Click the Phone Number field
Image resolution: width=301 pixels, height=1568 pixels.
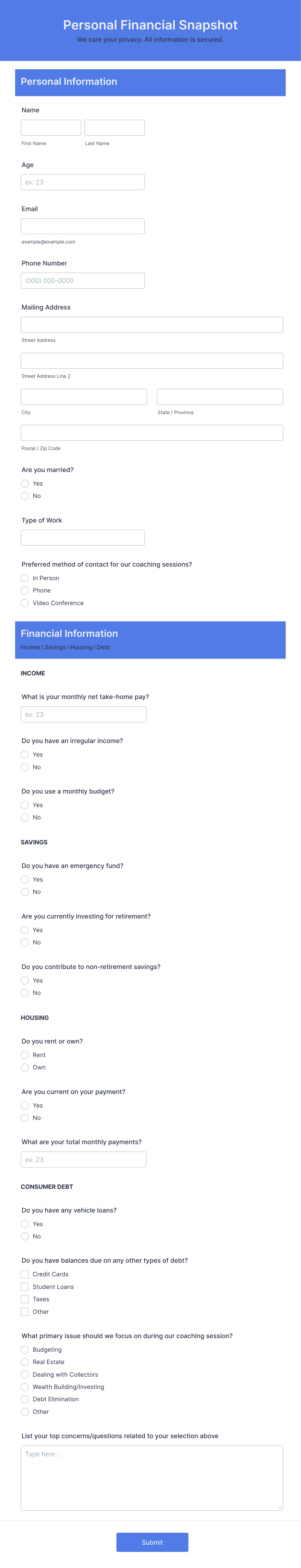pos(83,281)
